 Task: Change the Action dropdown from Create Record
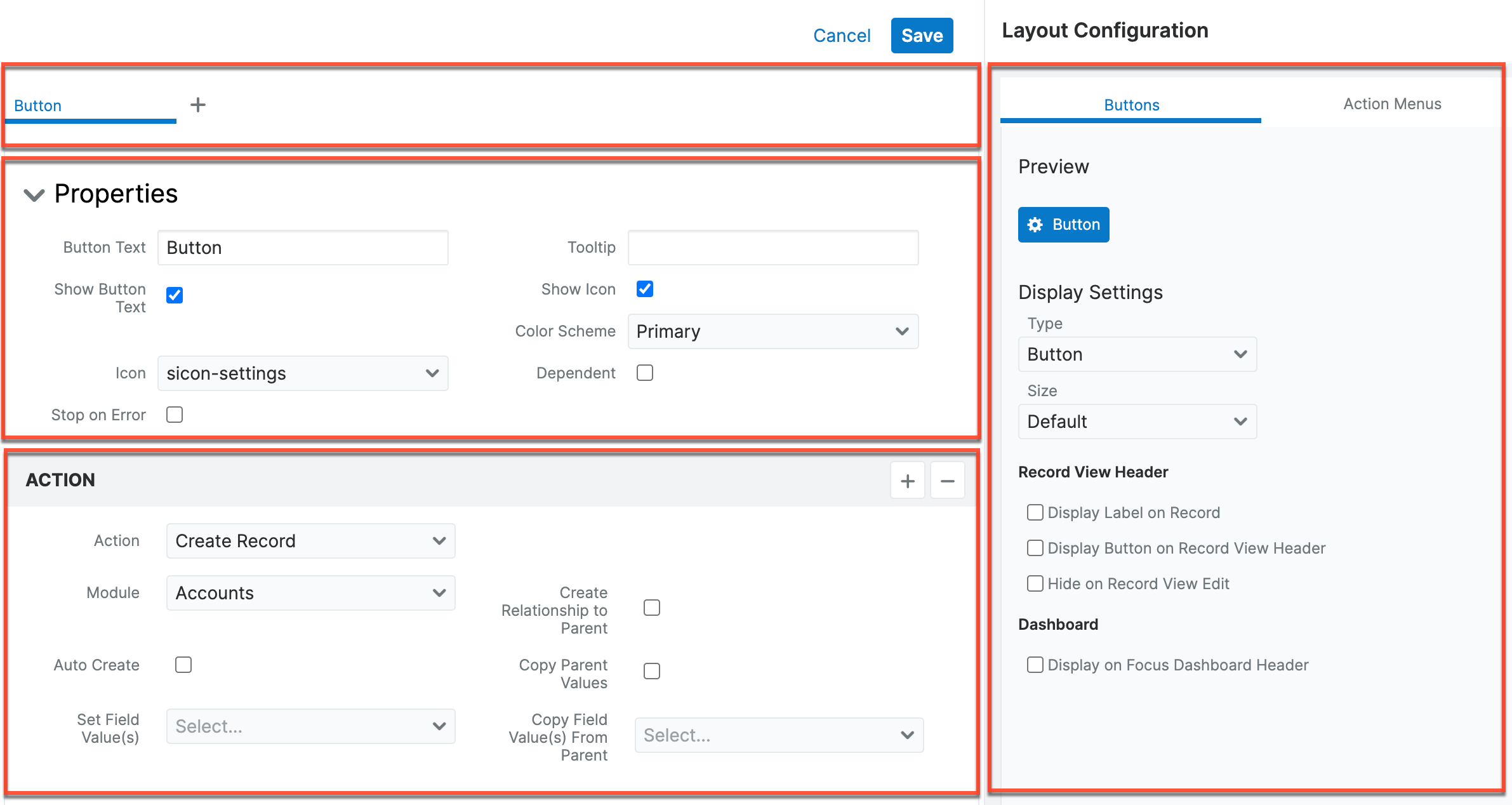click(x=310, y=540)
